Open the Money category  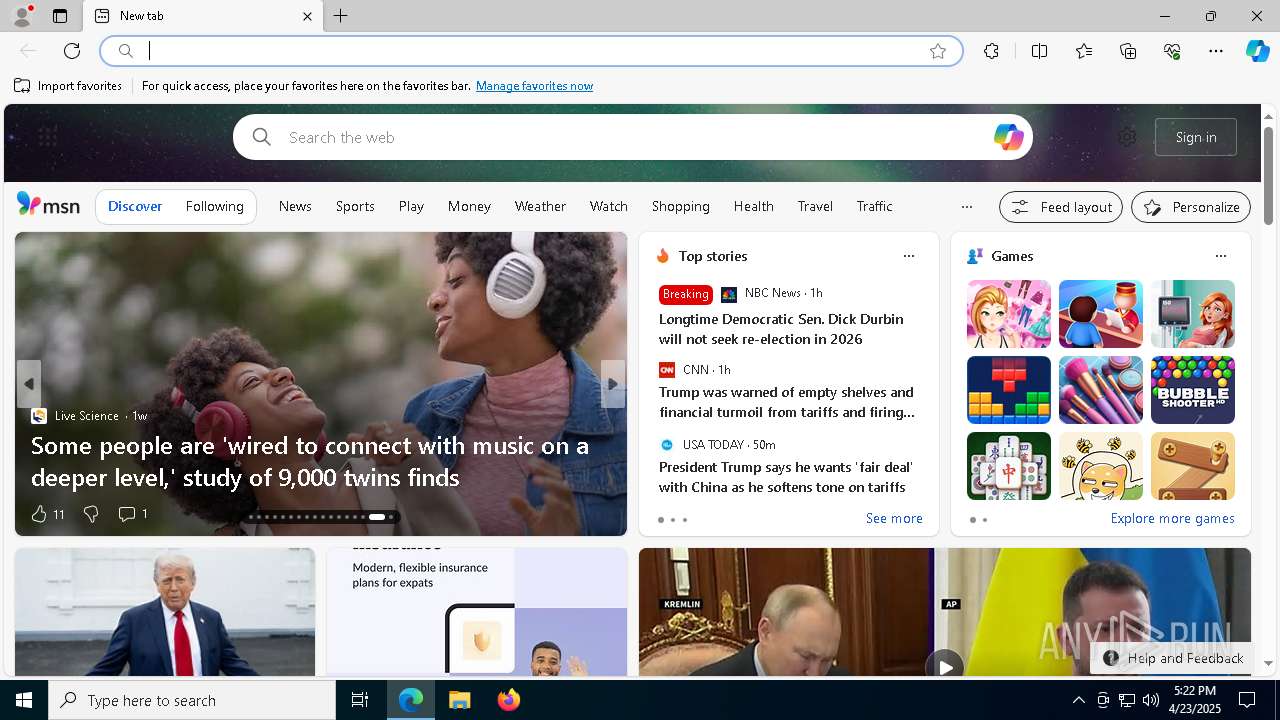tap(469, 206)
